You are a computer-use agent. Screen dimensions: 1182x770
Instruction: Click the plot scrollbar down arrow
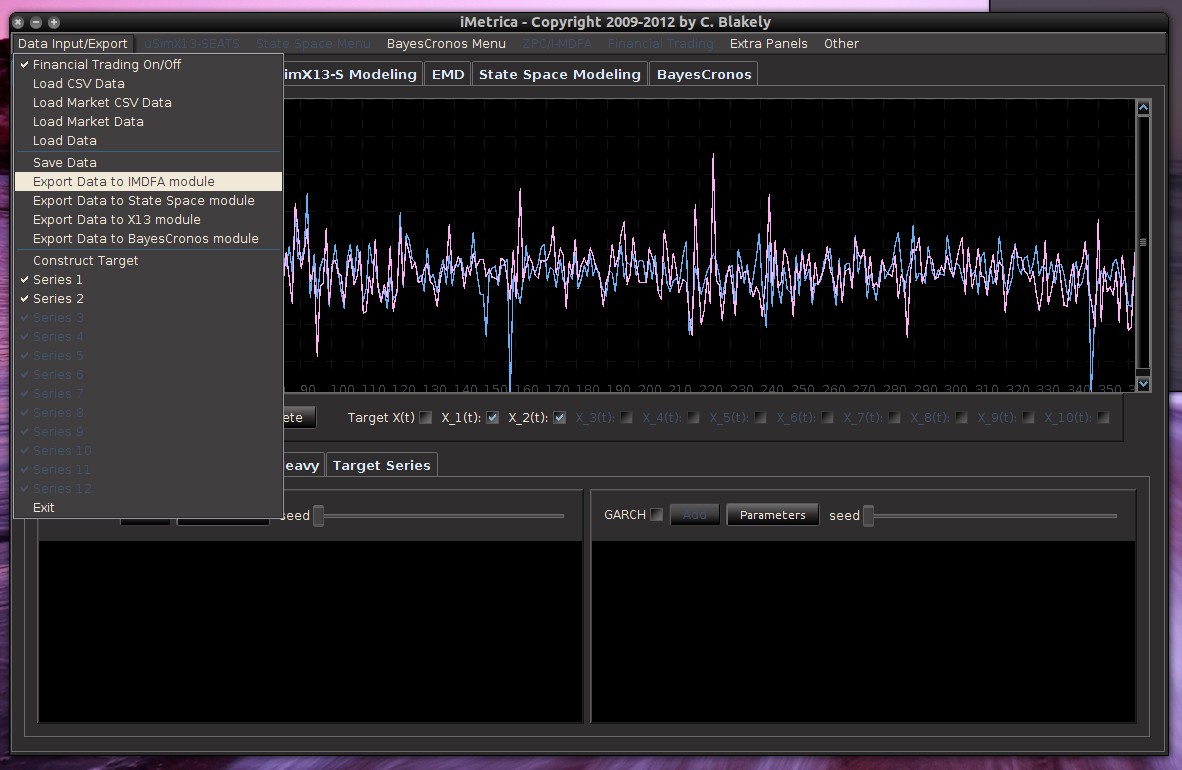click(x=1143, y=384)
